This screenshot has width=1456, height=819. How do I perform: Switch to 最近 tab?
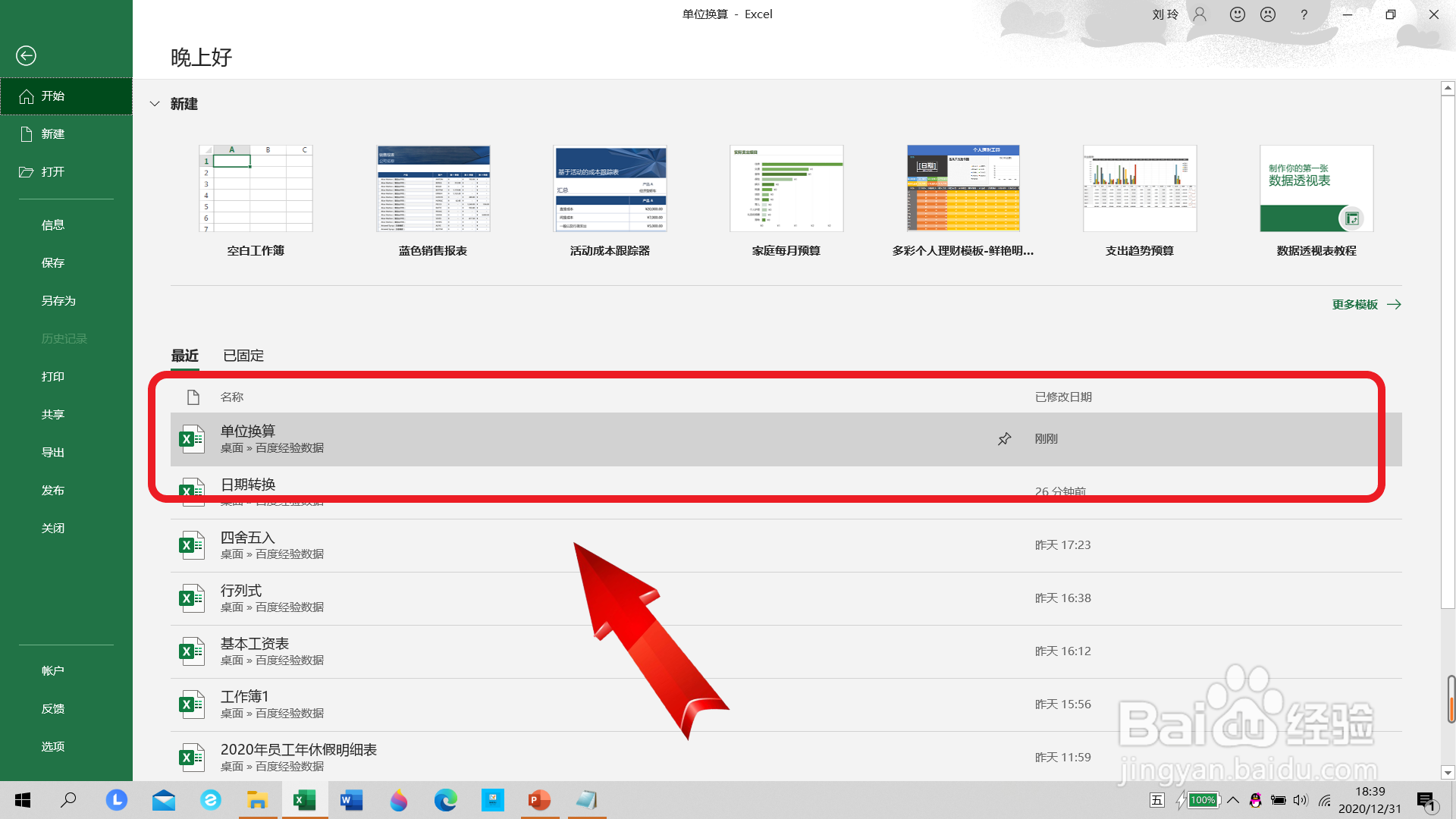pyautogui.click(x=184, y=356)
